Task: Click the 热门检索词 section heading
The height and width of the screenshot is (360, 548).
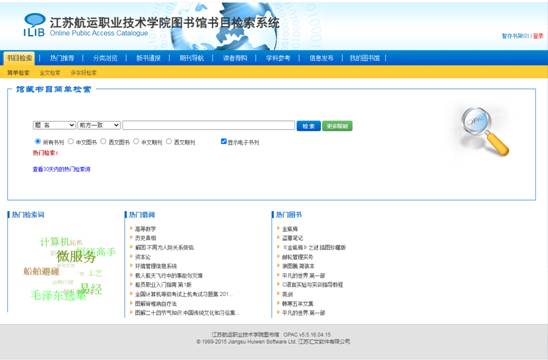Action: click(x=28, y=215)
